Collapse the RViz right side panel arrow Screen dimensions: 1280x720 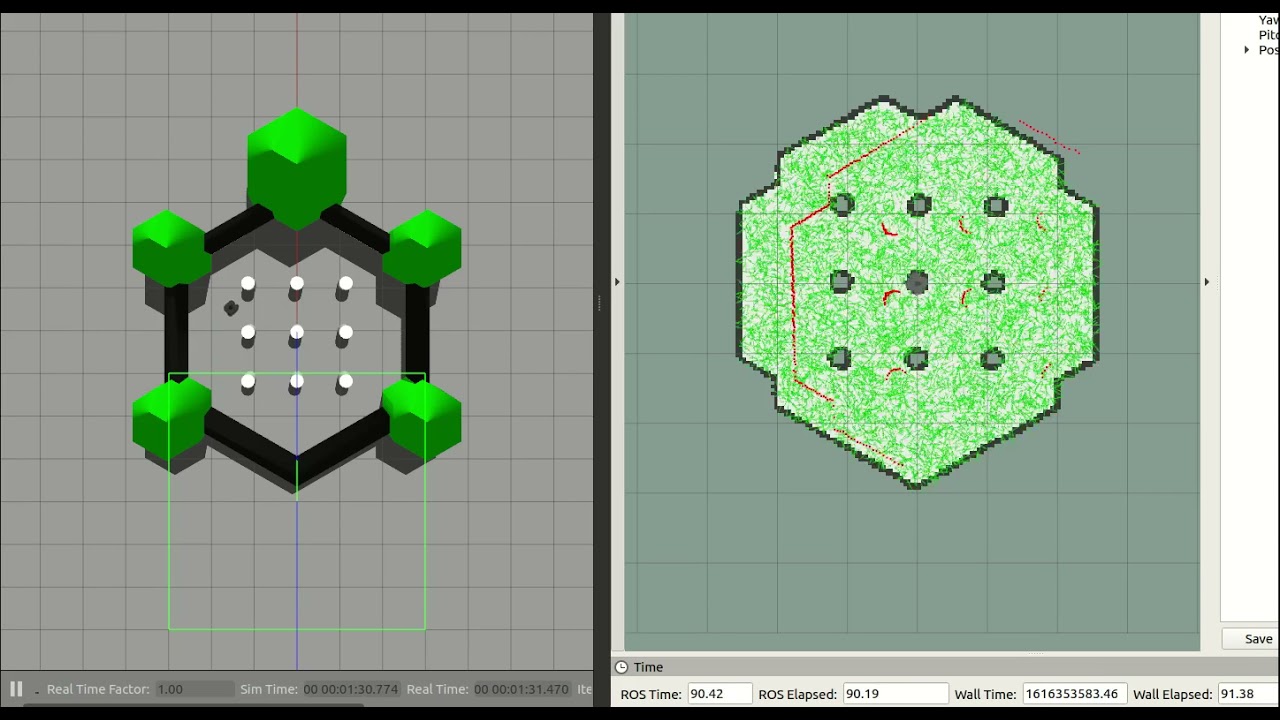click(x=1207, y=282)
